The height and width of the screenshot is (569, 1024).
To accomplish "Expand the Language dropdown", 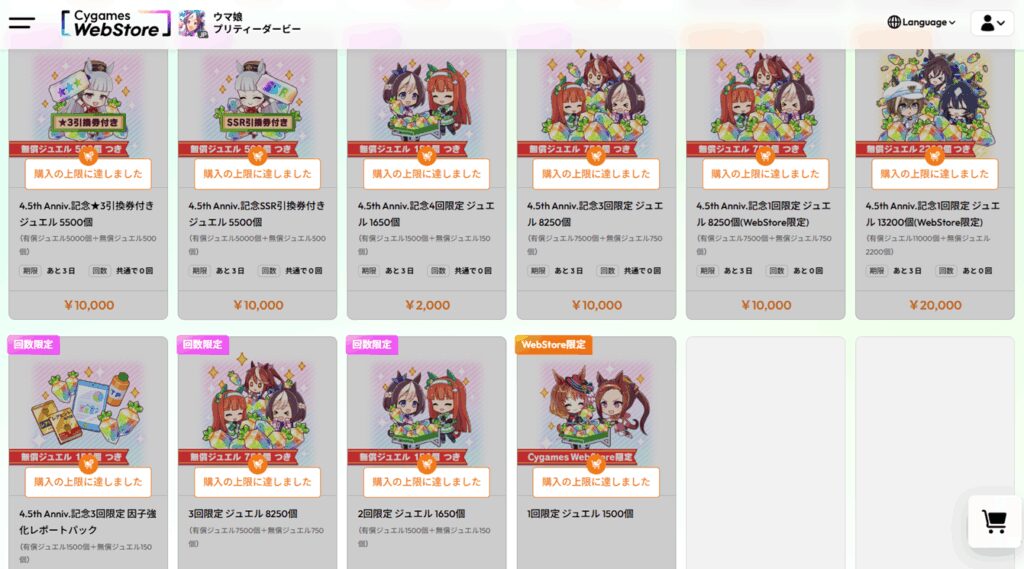I will [x=921, y=22].
